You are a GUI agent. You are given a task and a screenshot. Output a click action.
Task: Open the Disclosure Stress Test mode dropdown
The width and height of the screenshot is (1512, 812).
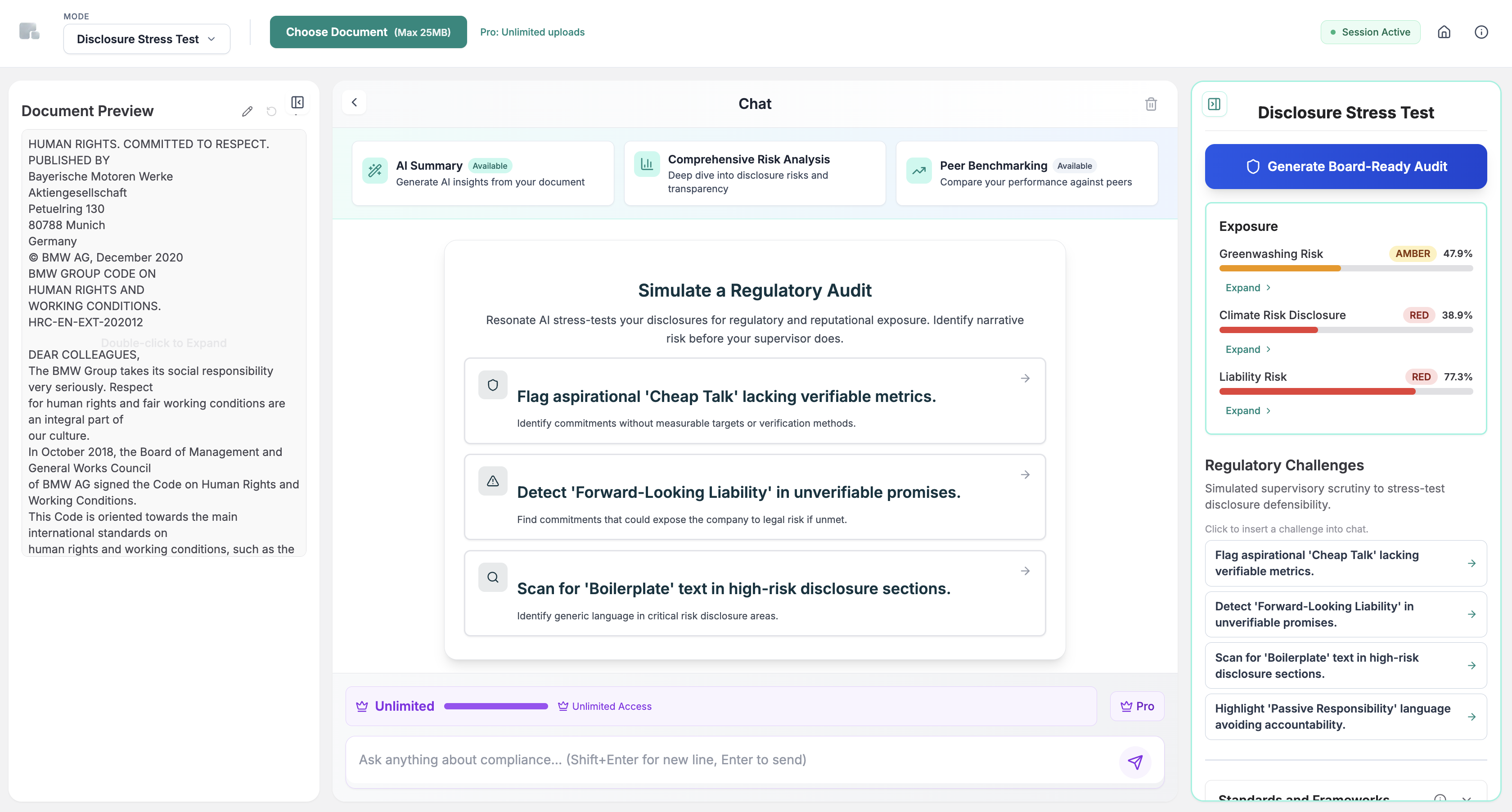(146, 39)
